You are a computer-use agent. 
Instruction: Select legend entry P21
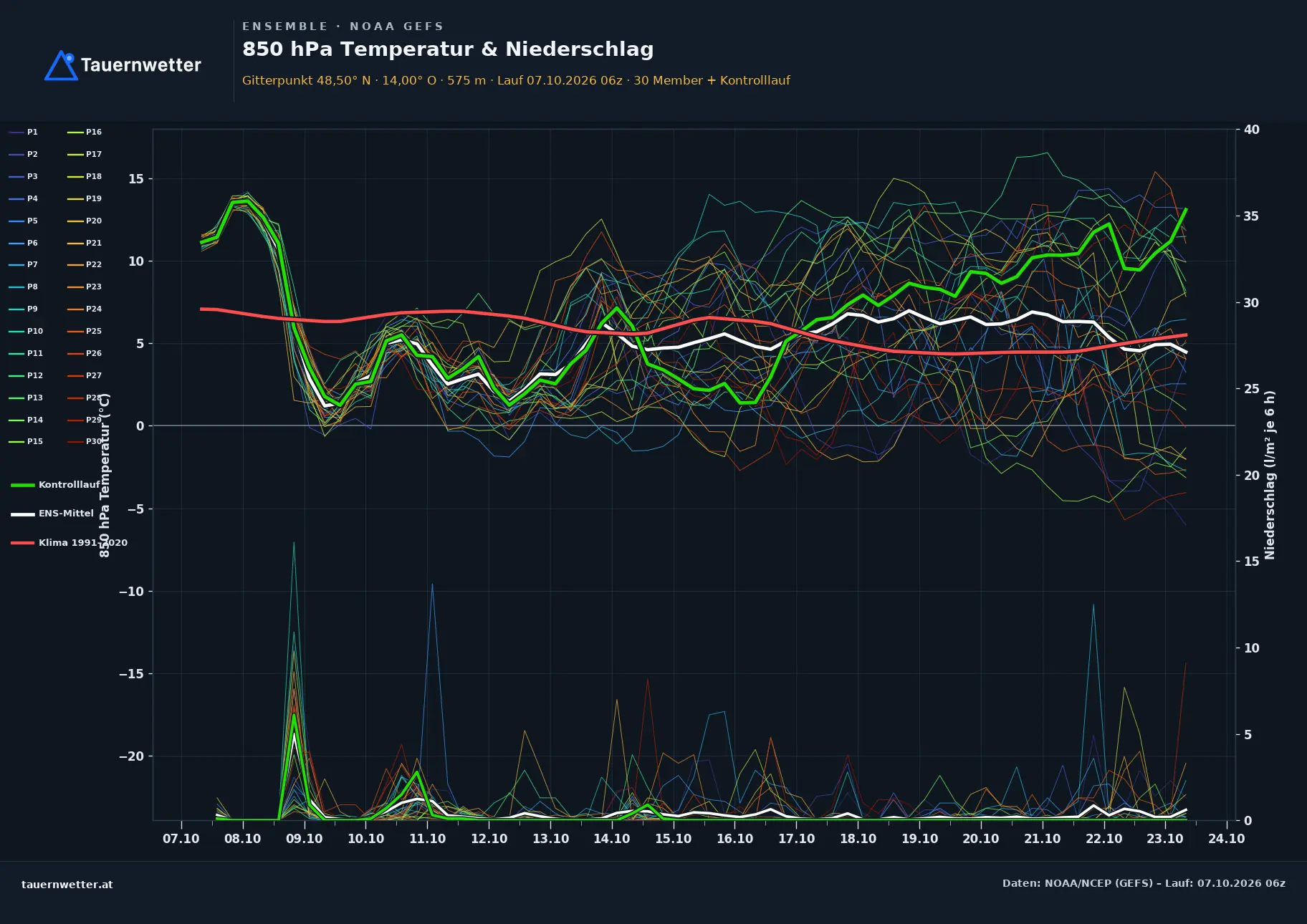pos(85,244)
